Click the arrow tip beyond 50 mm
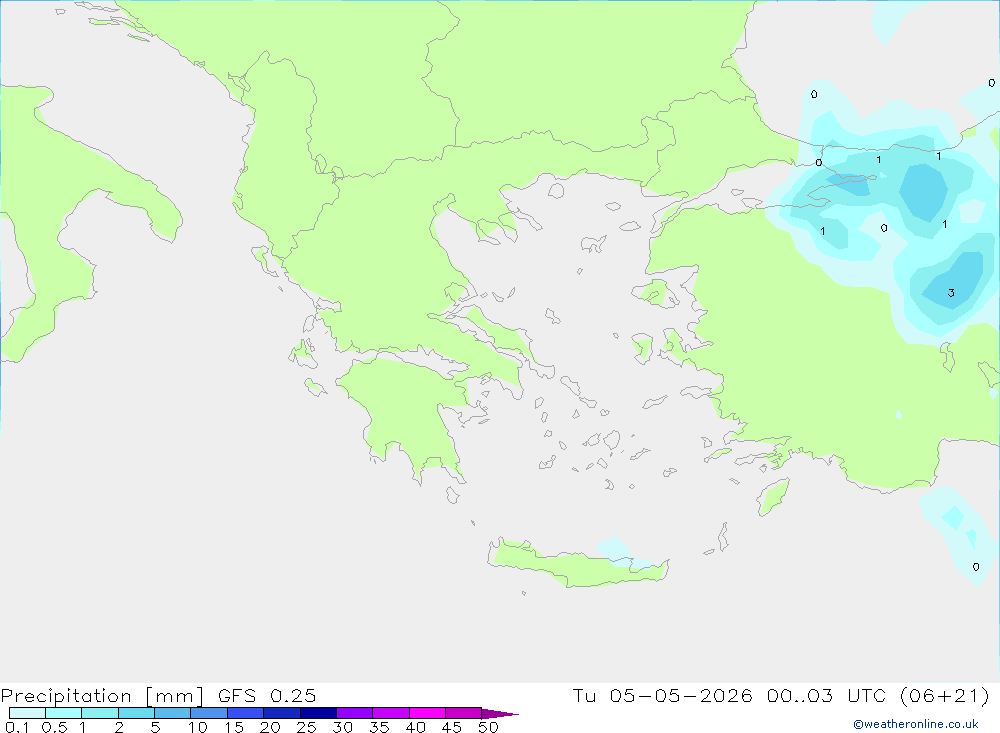The image size is (1000, 733). tap(501, 714)
